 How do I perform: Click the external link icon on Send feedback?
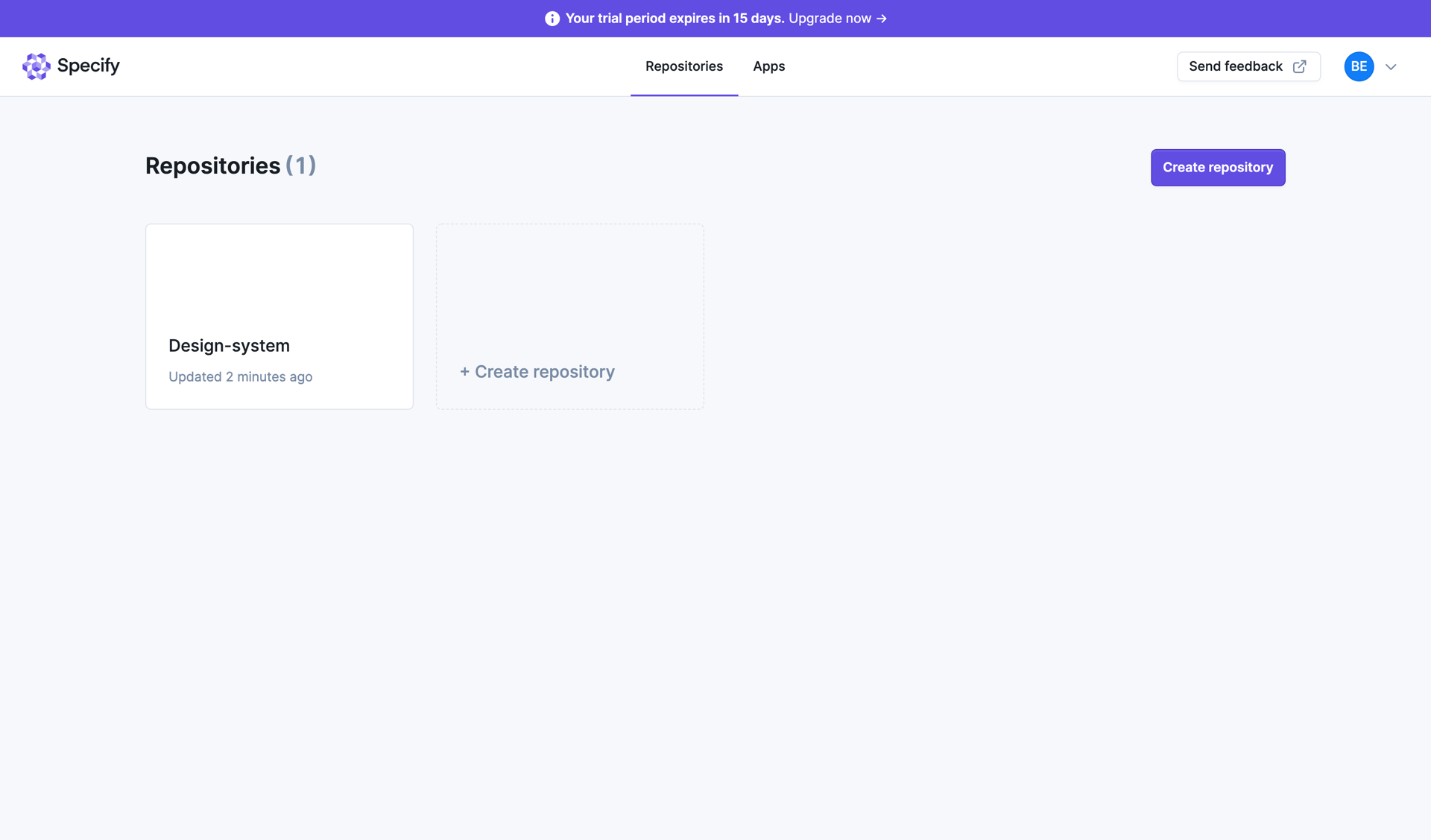pos(1300,66)
